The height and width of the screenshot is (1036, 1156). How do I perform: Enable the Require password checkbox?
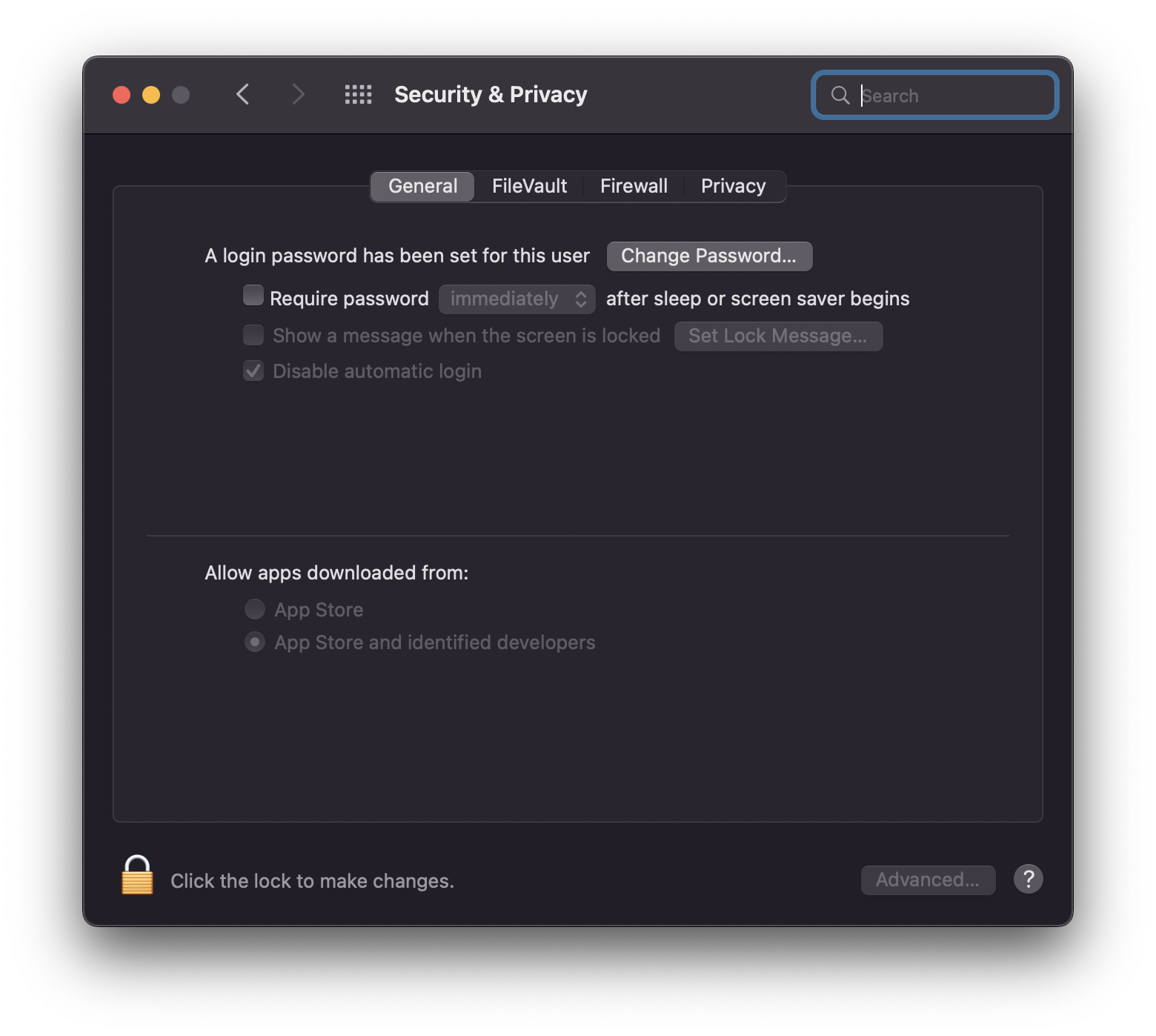pos(253,296)
